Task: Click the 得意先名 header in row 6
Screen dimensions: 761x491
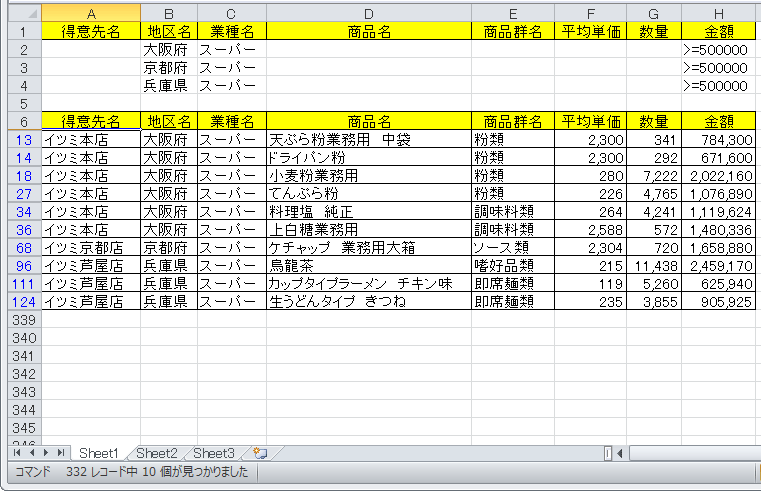Action: (x=91, y=121)
